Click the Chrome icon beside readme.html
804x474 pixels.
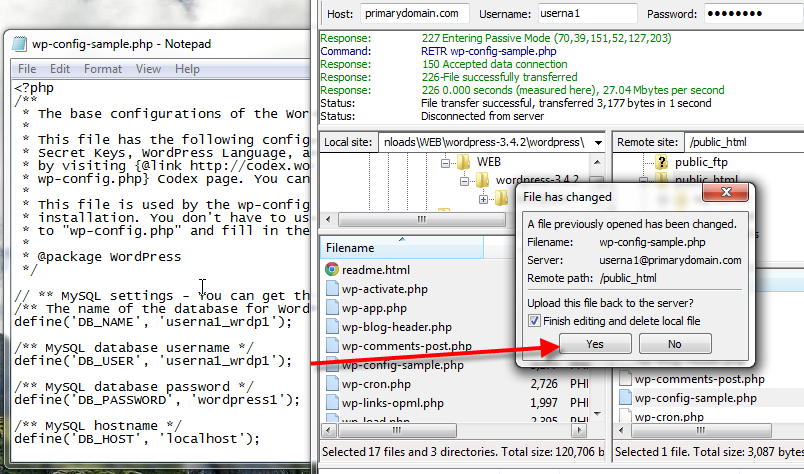[332, 269]
